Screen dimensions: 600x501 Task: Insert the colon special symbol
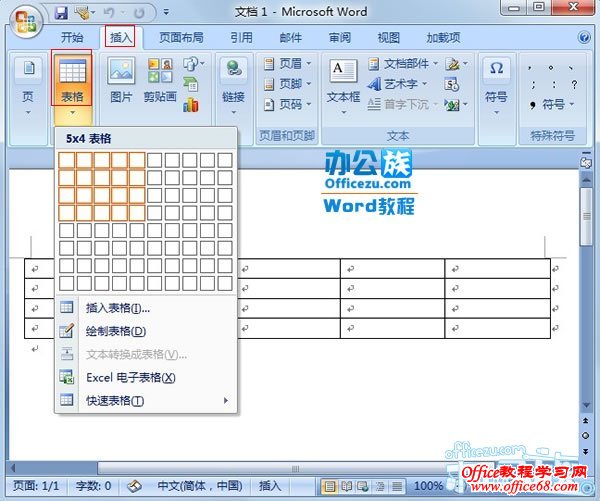coord(554,85)
